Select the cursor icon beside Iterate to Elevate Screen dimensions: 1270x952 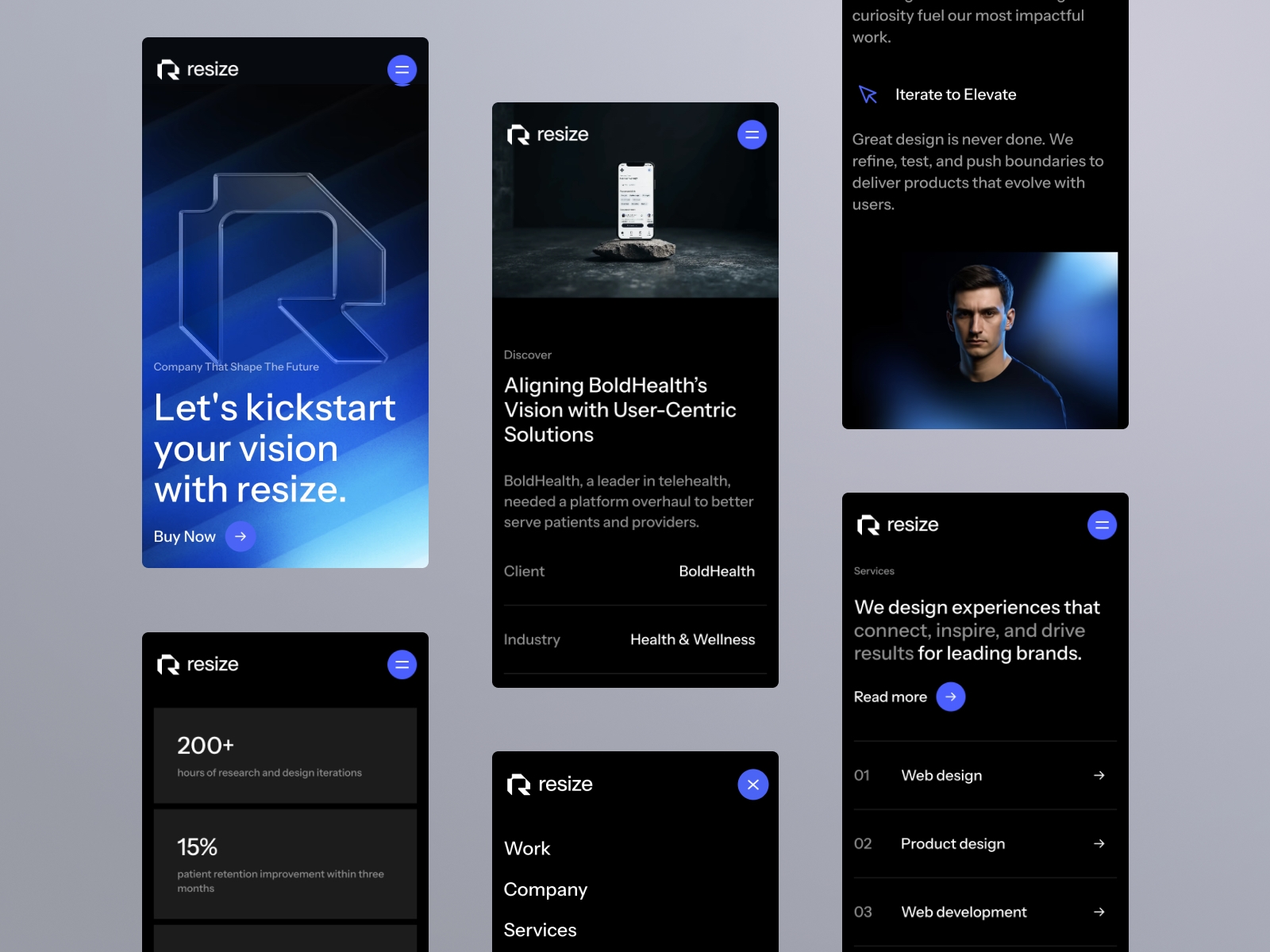(868, 94)
